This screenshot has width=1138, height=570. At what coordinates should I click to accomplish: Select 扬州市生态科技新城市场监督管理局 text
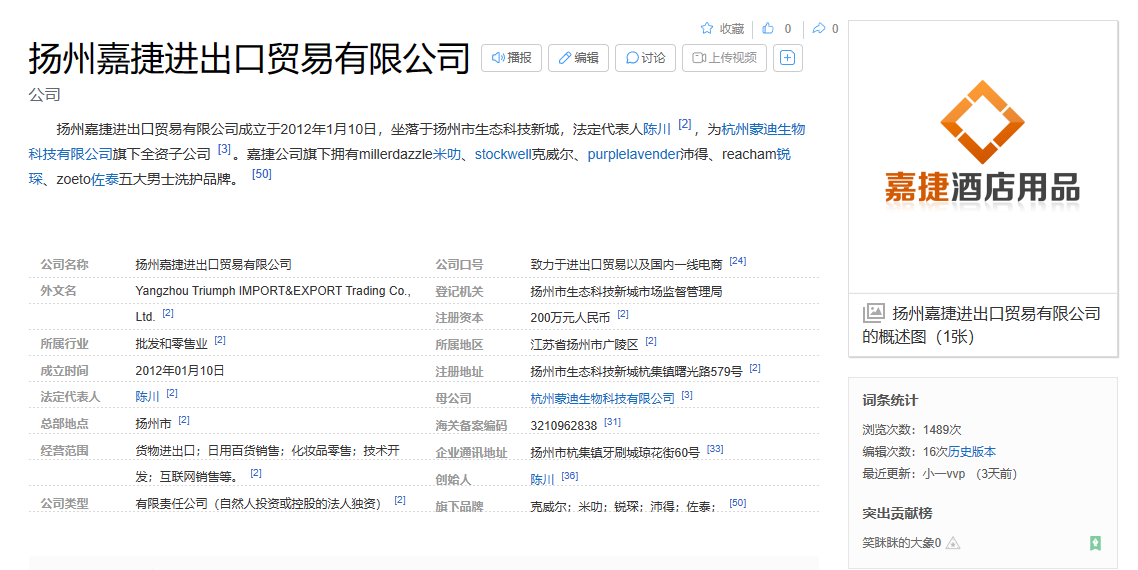pos(626,291)
